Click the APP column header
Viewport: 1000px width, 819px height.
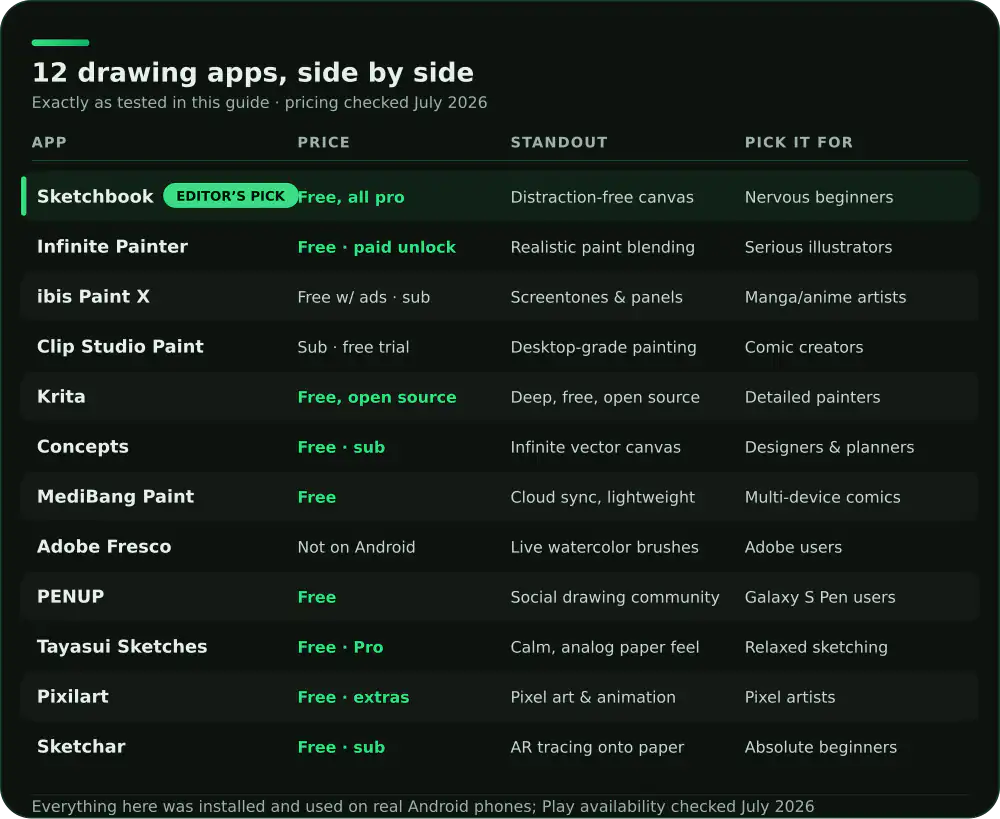49,142
